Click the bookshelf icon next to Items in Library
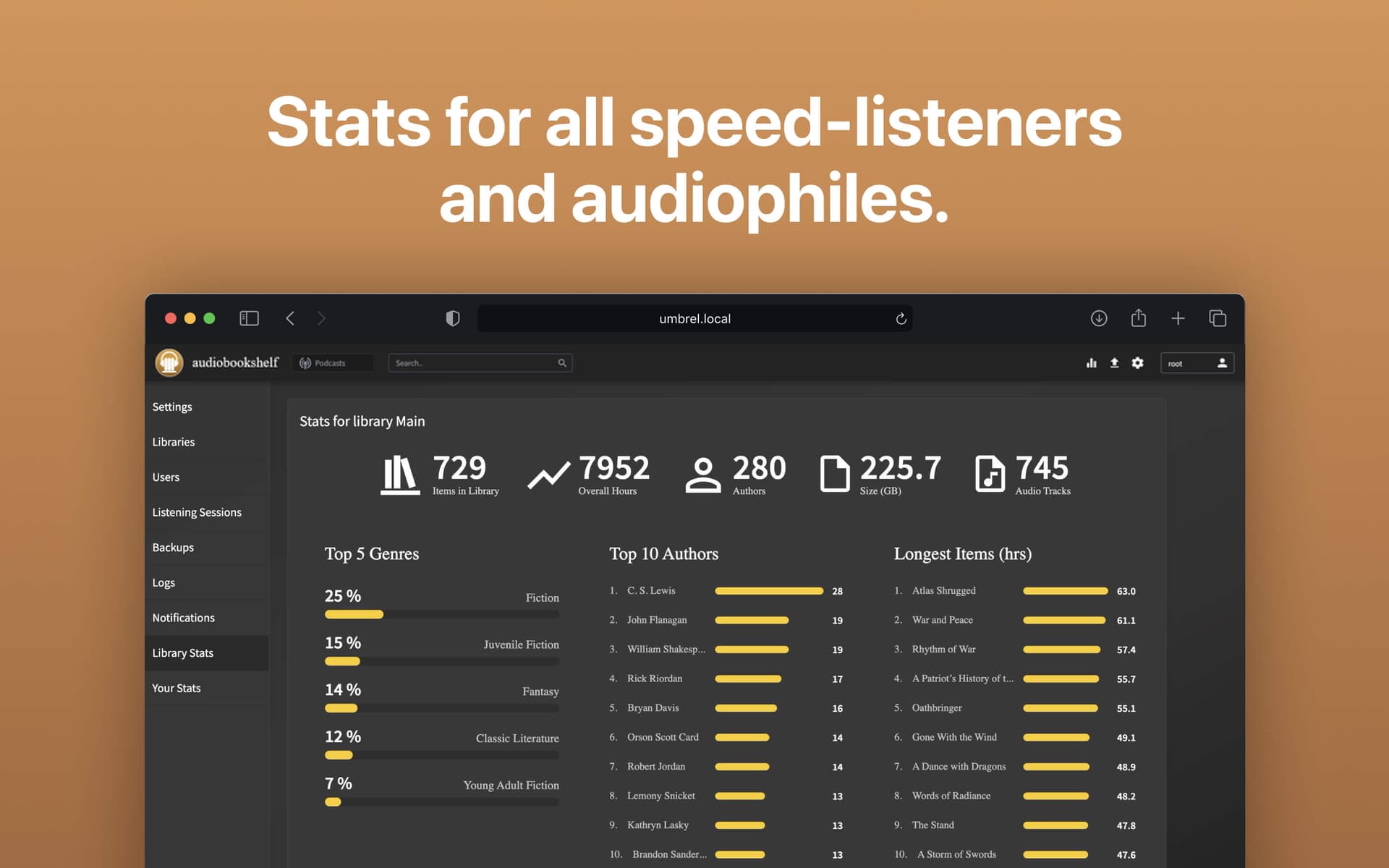This screenshot has width=1389, height=868. click(x=399, y=475)
